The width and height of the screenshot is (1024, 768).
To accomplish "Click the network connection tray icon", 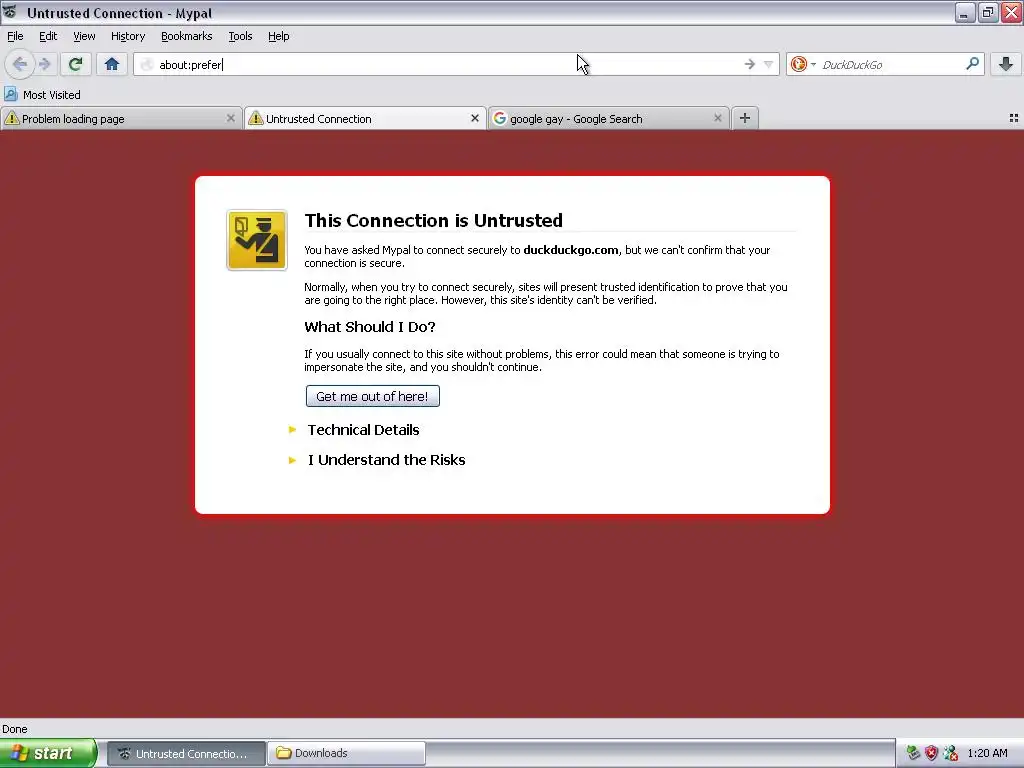I will [950, 753].
